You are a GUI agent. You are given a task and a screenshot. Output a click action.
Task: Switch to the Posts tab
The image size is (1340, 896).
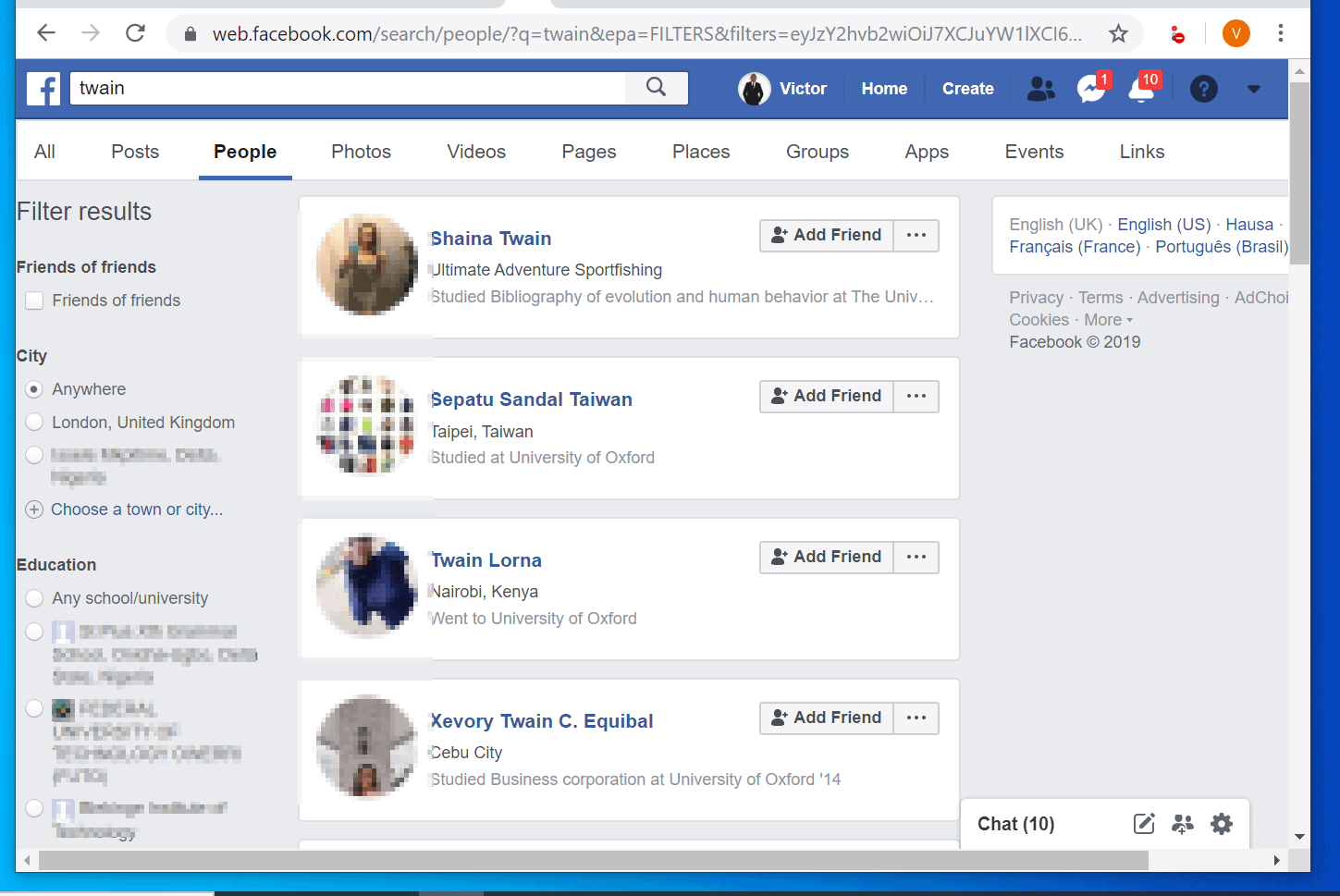(x=135, y=152)
